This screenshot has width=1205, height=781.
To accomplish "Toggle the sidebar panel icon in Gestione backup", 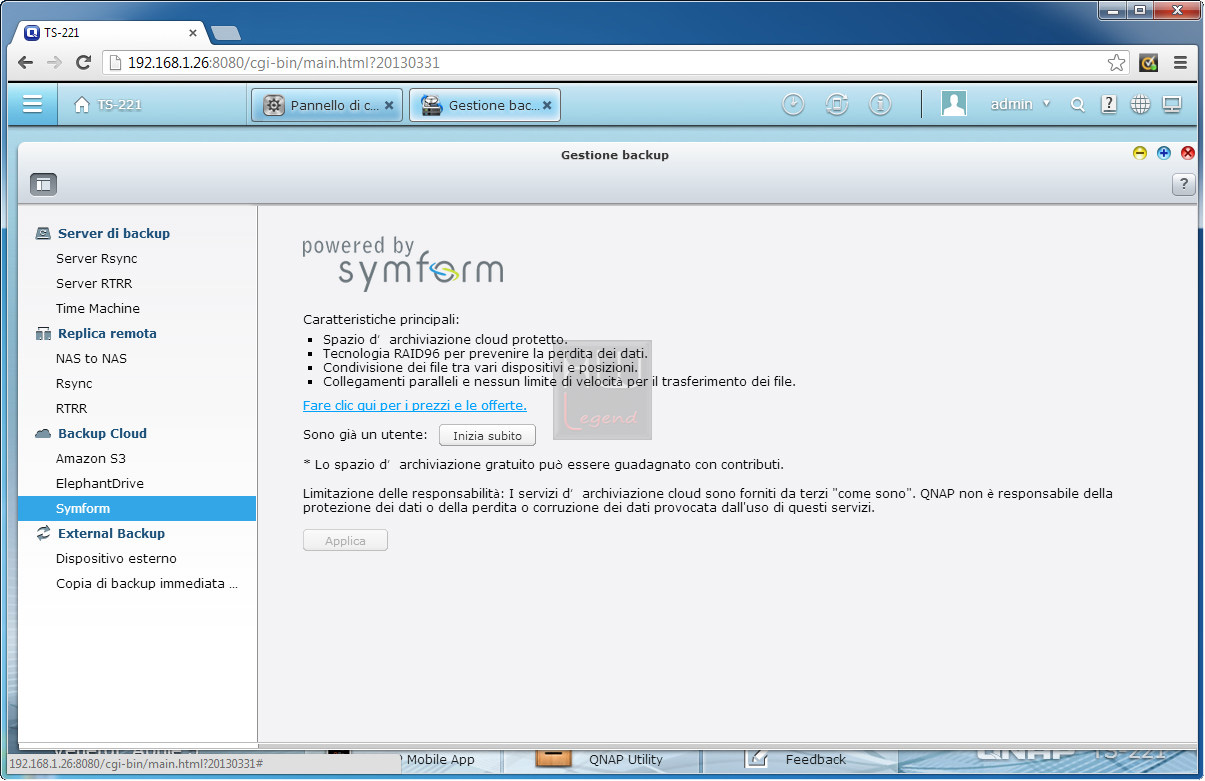I will pyautogui.click(x=43, y=184).
